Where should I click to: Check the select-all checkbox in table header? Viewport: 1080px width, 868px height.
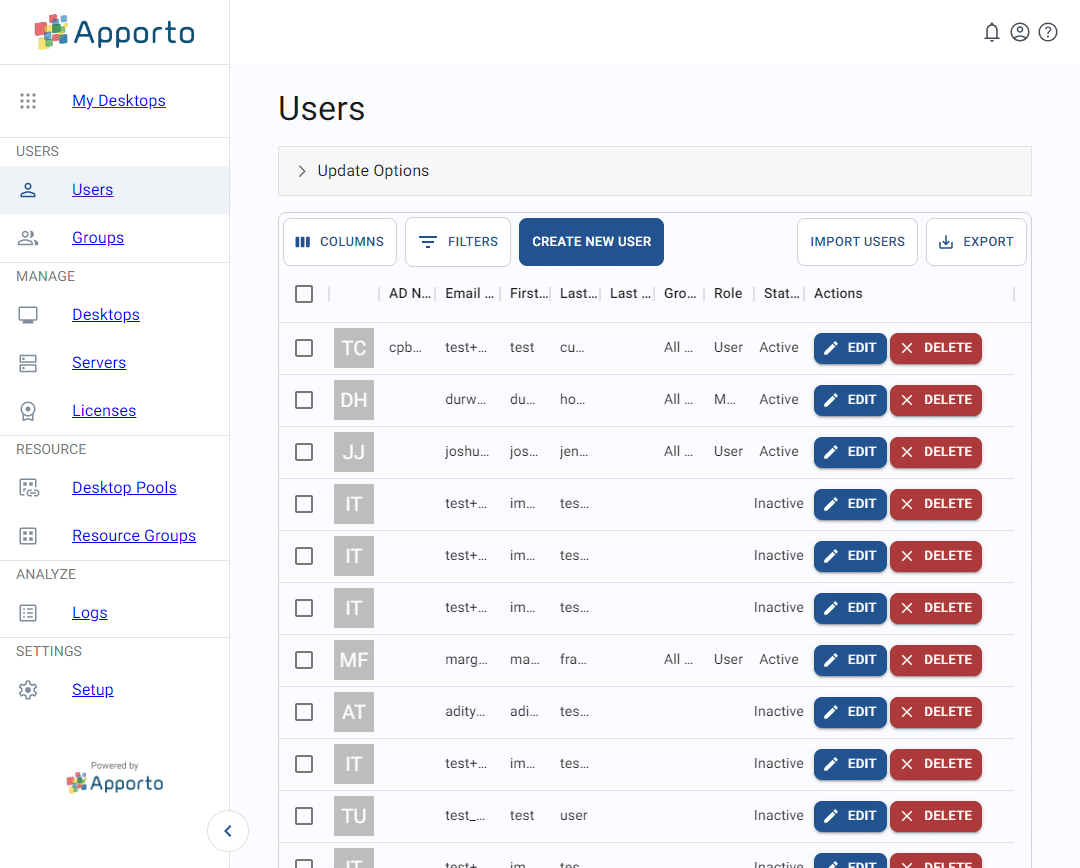[304, 293]
